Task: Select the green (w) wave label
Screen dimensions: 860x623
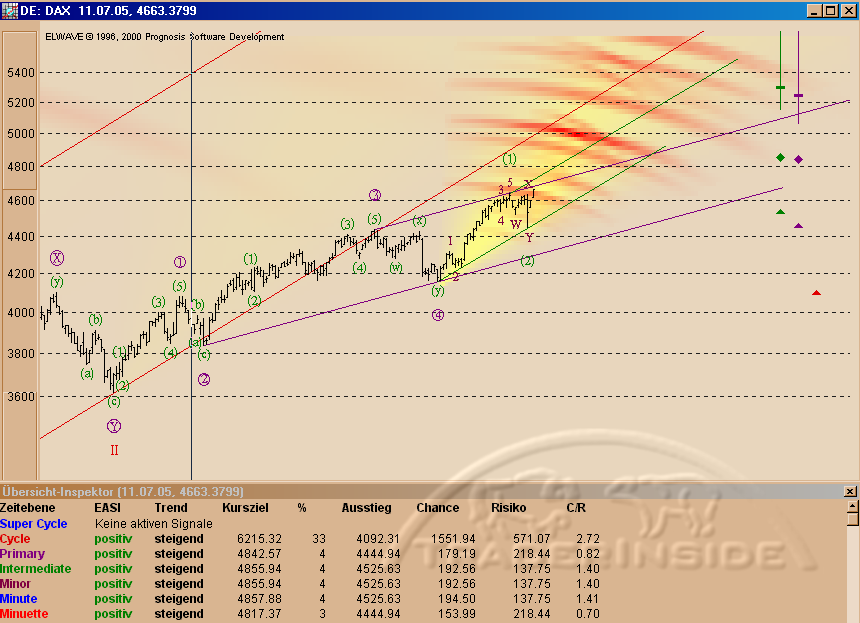Action: coord(396,268)
